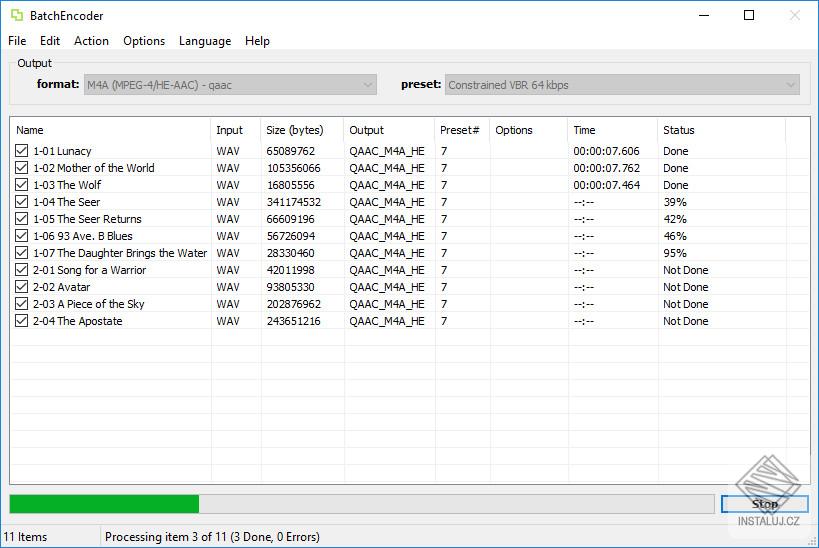Uncheck the 1-03 The Wolf item
This screenshot has height=548, width=819.
[21, 185]
